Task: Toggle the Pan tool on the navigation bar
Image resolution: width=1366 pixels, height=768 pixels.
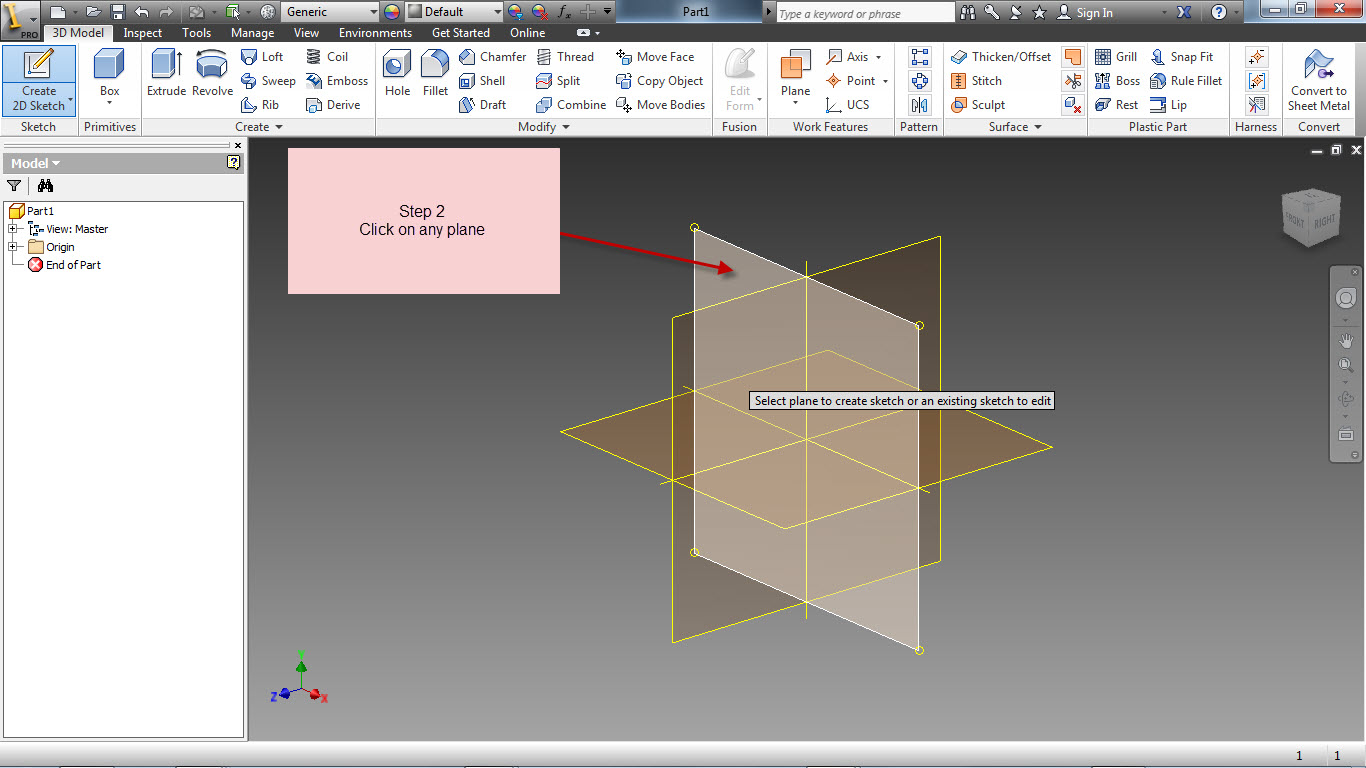Action: (1346, 340)
